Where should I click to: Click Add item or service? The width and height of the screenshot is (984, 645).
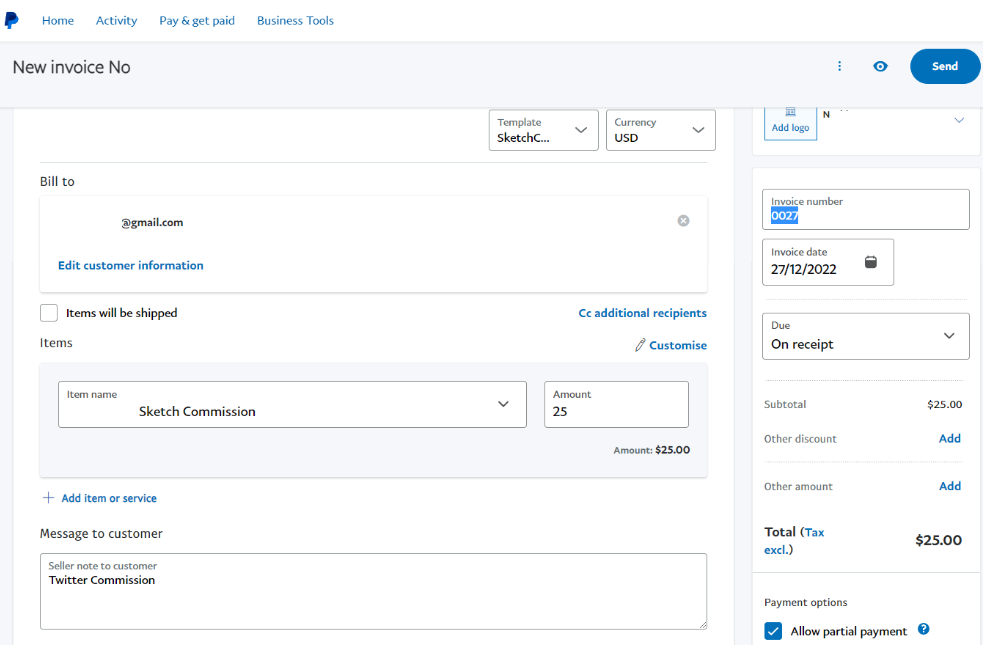pos(109,498)
